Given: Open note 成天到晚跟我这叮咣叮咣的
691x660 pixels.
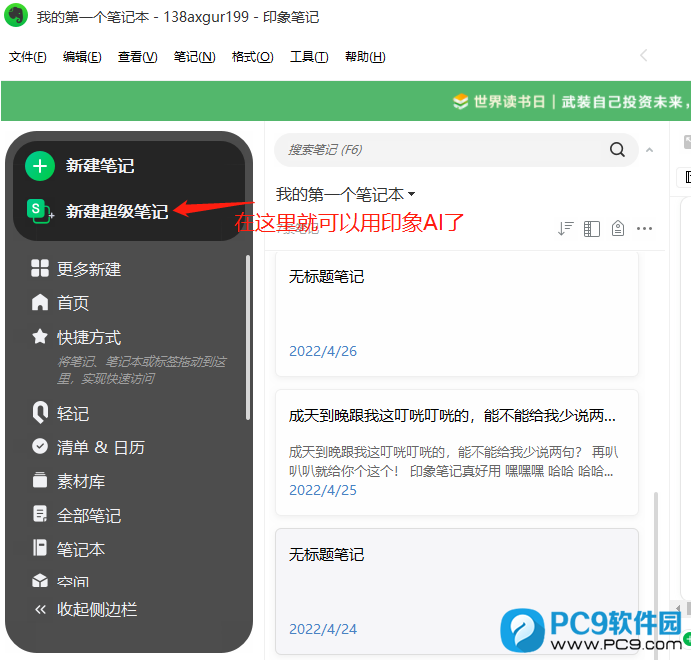Looking at the screenshot, I should [457, 452].
